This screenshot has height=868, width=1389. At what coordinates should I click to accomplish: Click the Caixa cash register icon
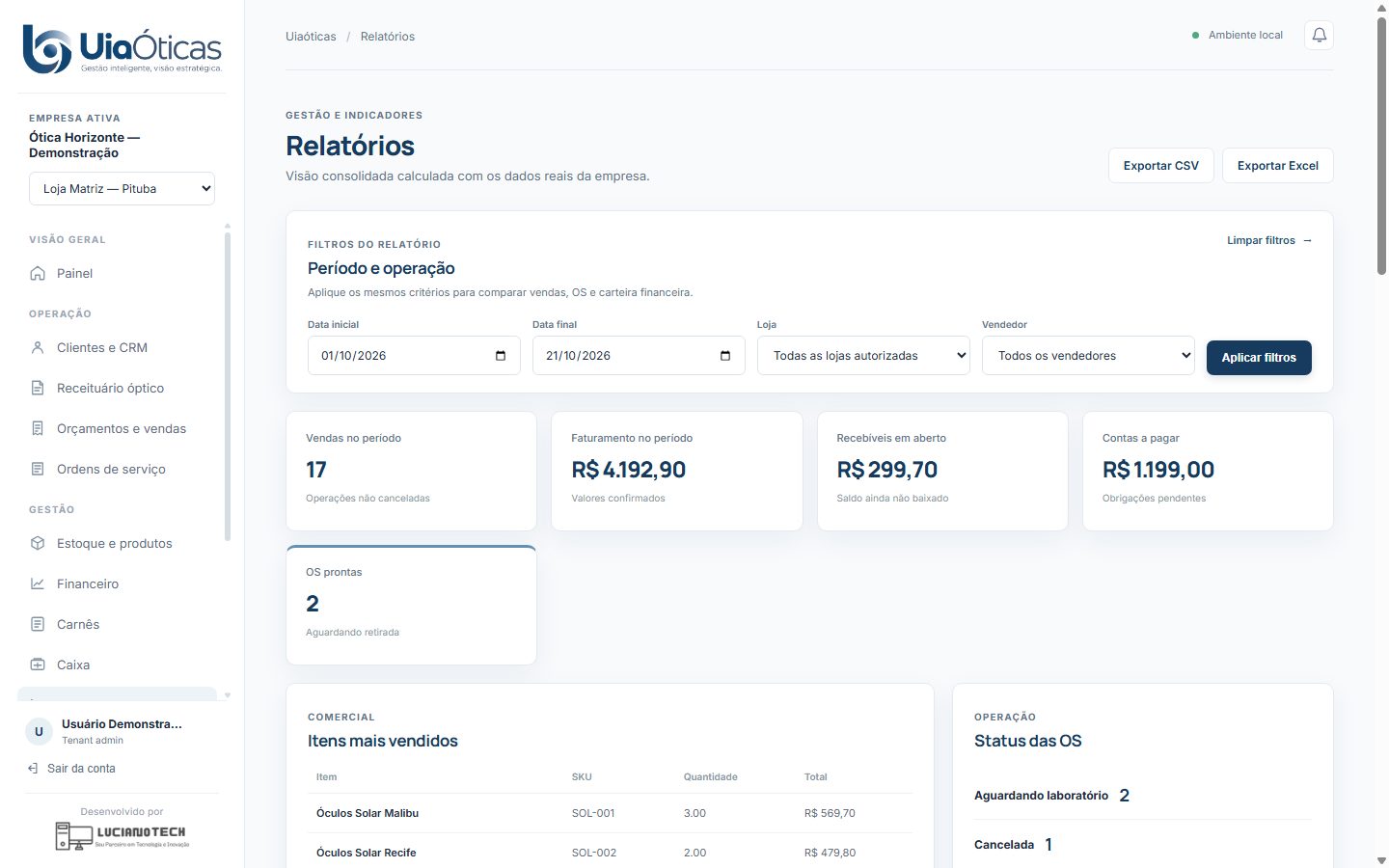click(38, 665)
